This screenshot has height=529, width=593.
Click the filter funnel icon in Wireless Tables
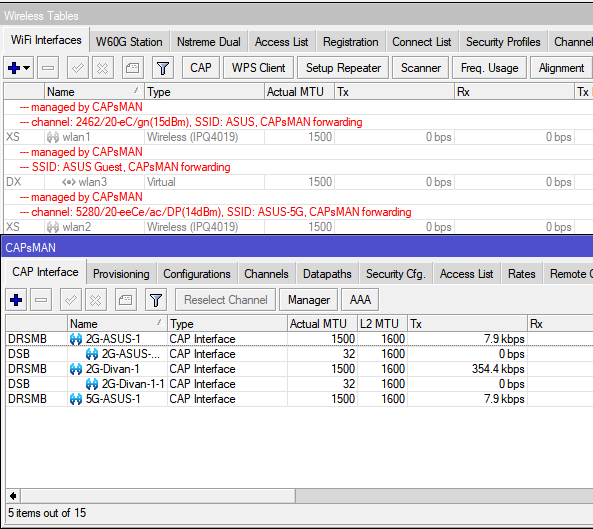pyautogui.click(x=163, y=68)
